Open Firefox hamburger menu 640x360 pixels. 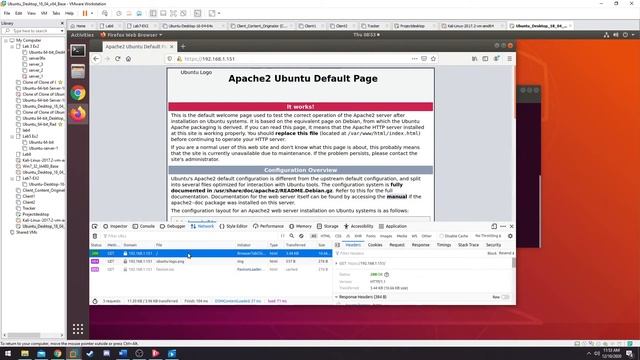(509, 59)
